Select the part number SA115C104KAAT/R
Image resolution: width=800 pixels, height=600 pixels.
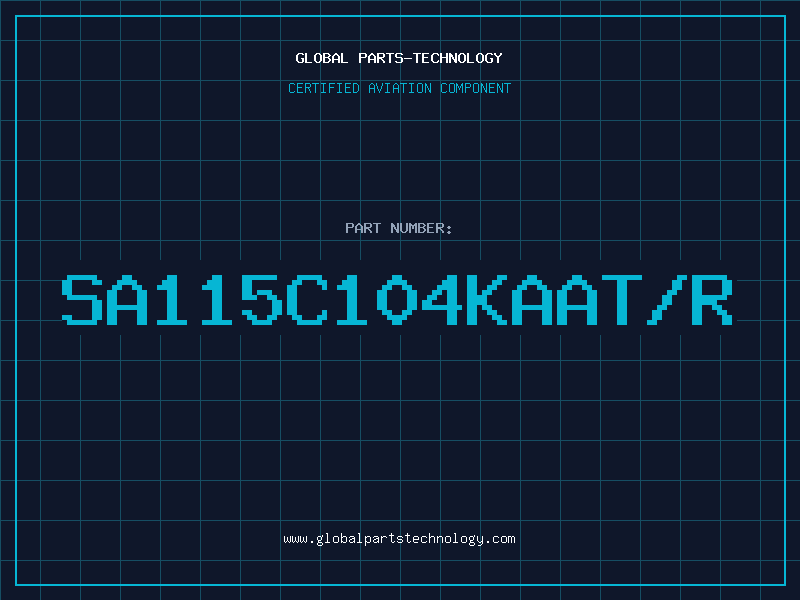pos(397,299)
